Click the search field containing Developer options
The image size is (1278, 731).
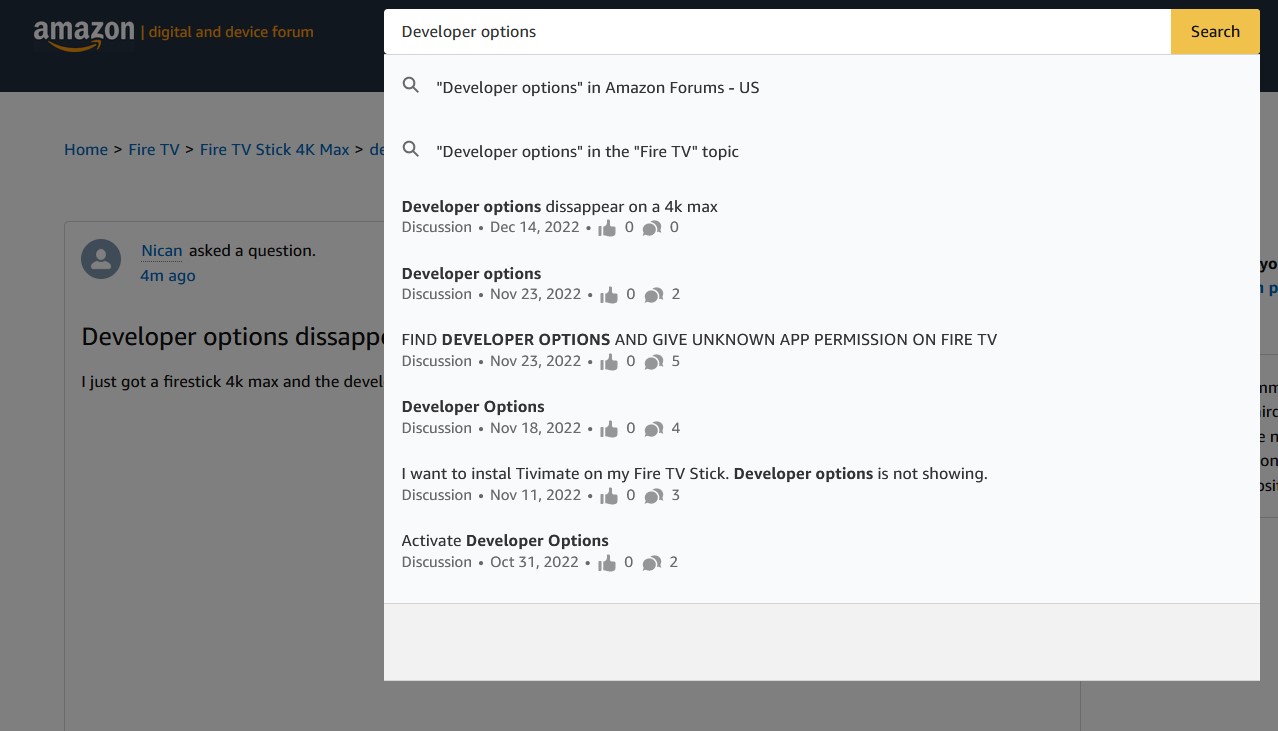(776, 32)
